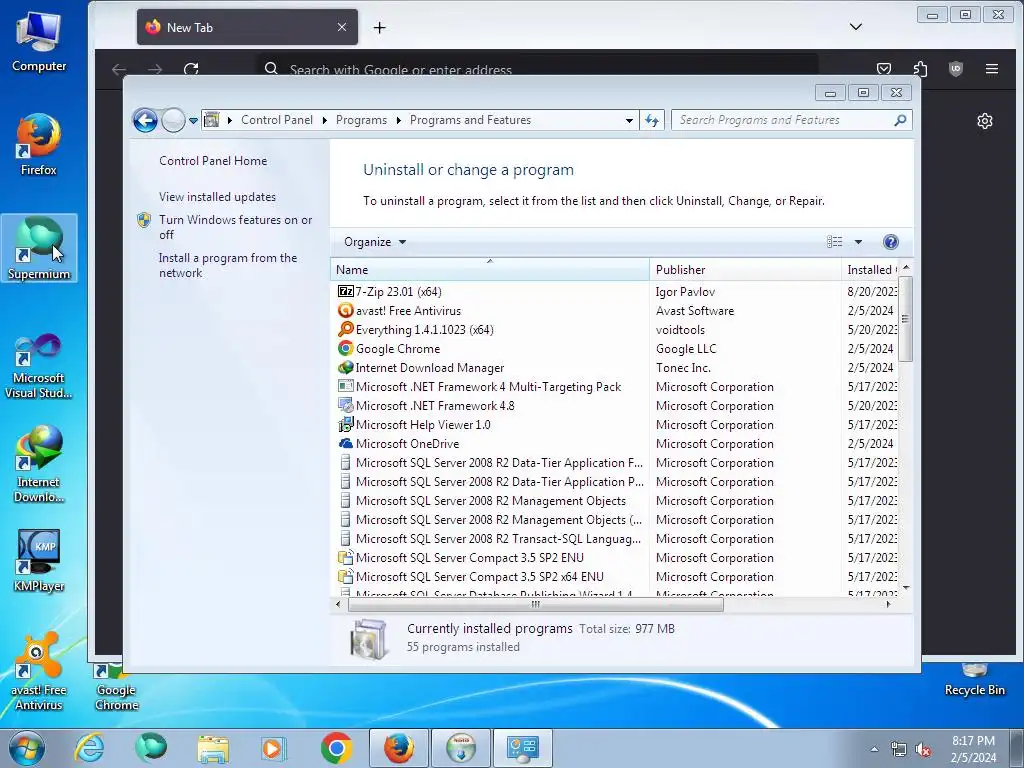Open the view options dropdown arrow
This screenshot has width=1024, height=768.
(x=858, y=242)
